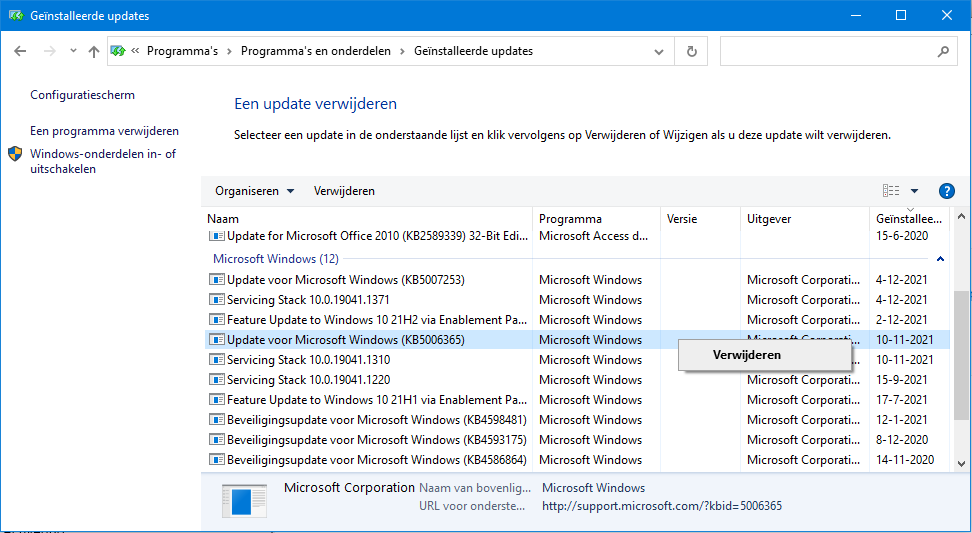
Task: Sort by the Versie column header
Action: [700, 219]
